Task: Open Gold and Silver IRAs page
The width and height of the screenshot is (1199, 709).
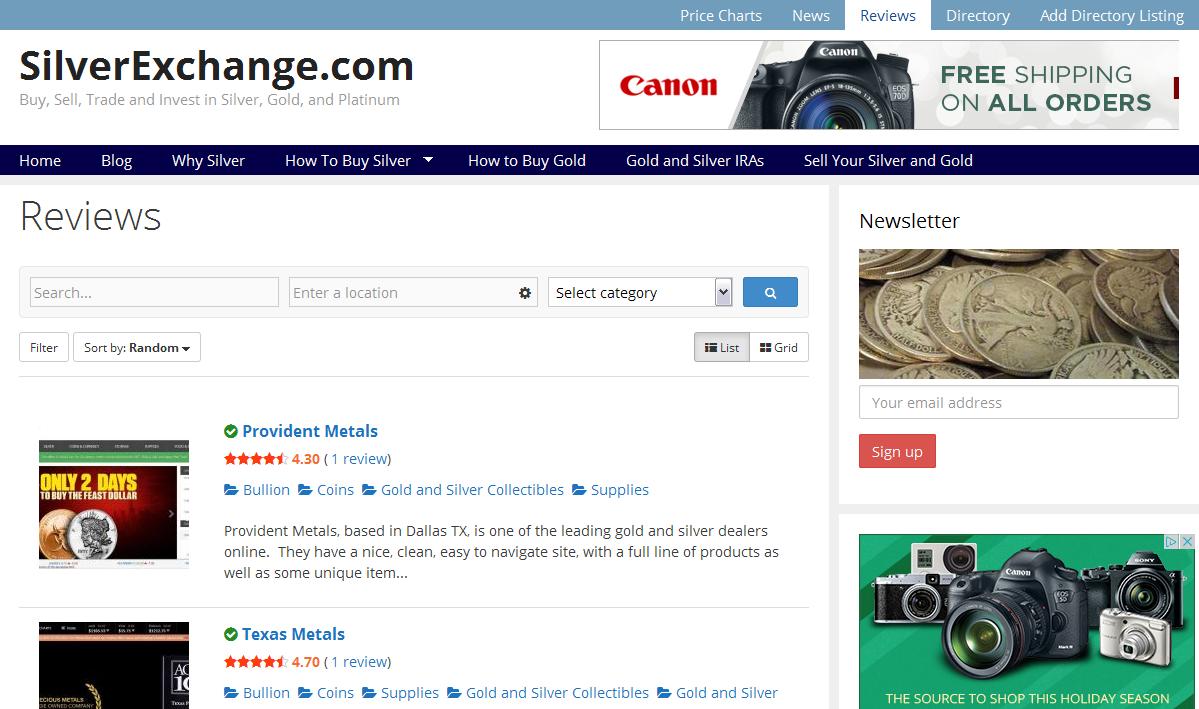Action: [x=695, y=161]
